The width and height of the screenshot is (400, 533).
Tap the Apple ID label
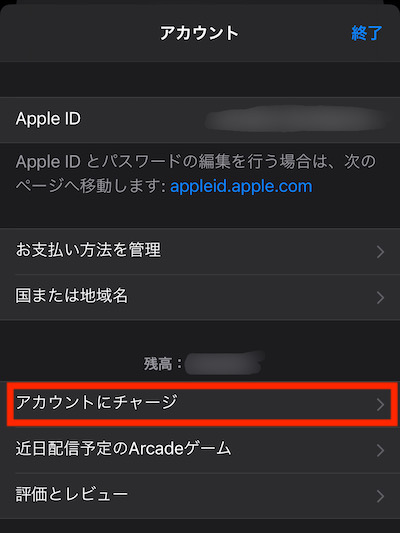[x=48, y=119]
